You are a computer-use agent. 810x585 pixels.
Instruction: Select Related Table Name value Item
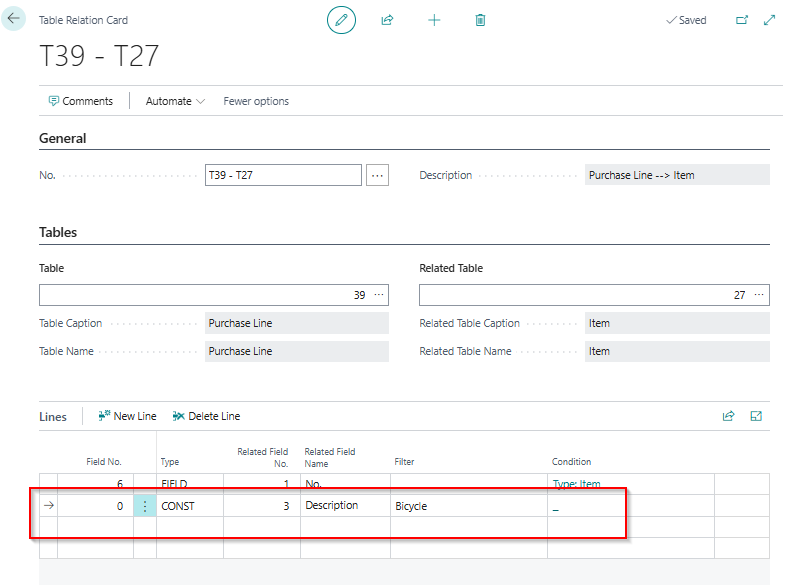677,351
